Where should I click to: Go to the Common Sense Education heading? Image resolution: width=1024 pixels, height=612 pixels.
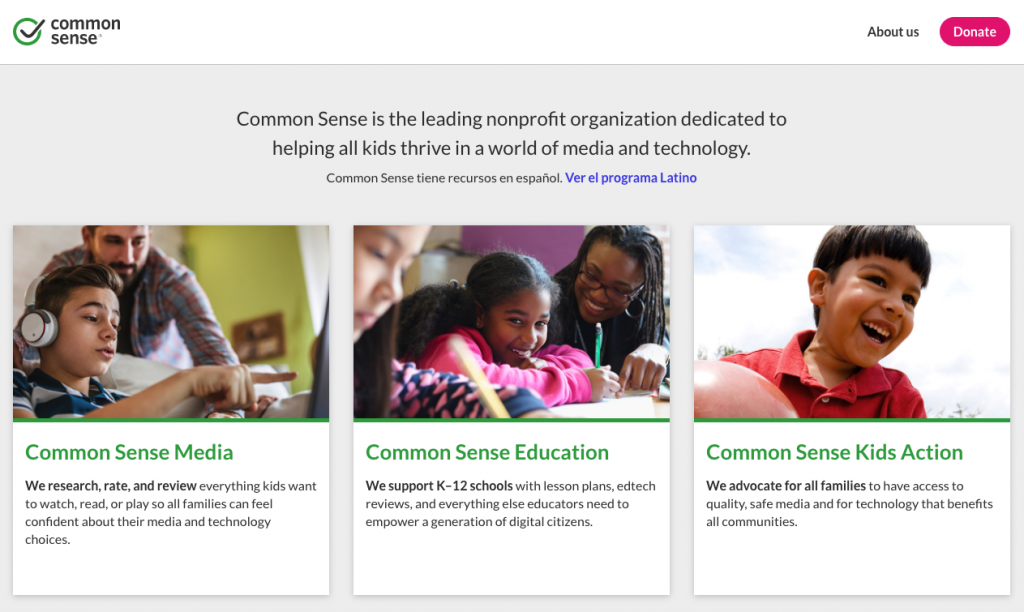click(x=487, y=452)
